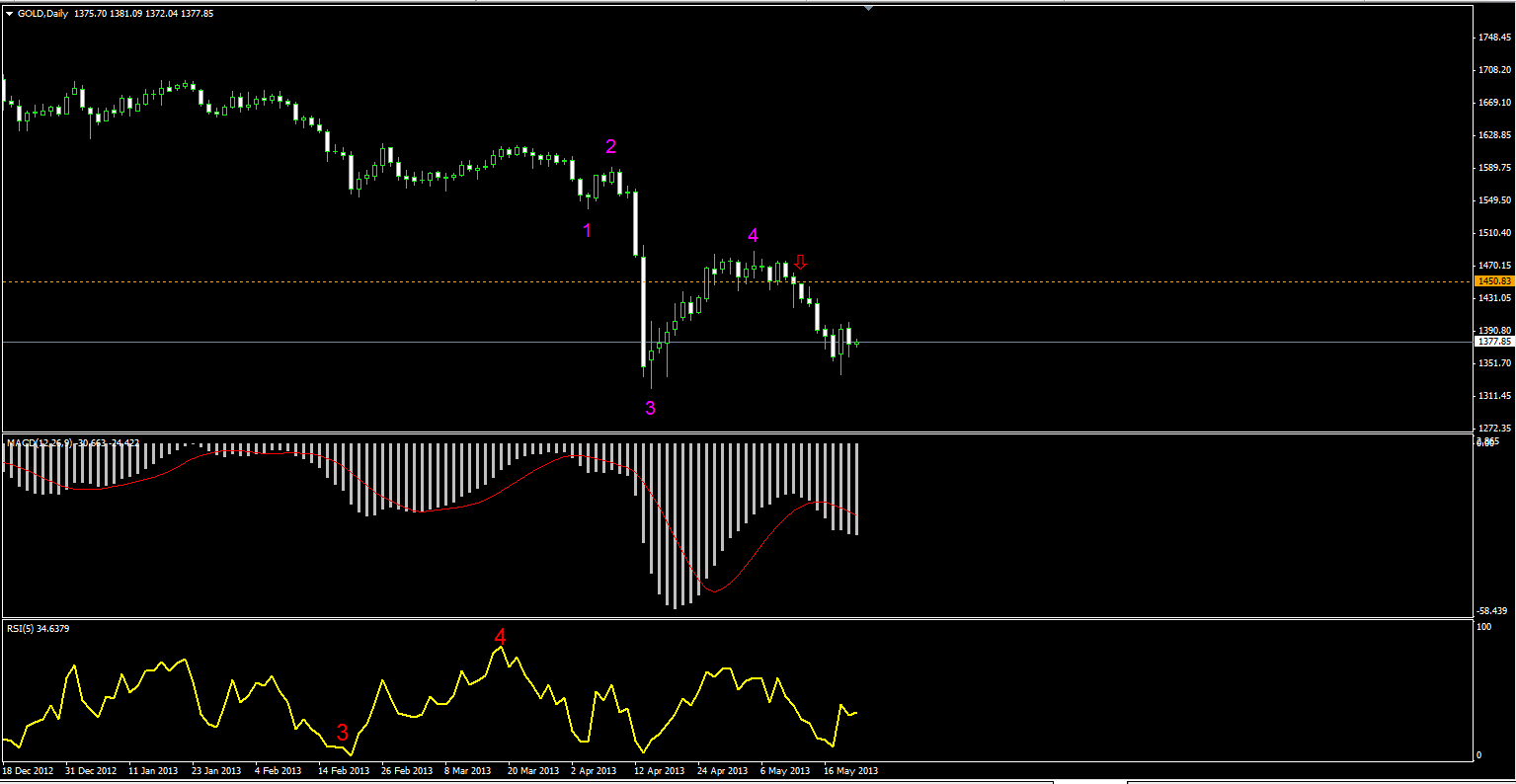Click the 1431.05 price scale value
The image size is (1516, 784).
coord(1495,298)
